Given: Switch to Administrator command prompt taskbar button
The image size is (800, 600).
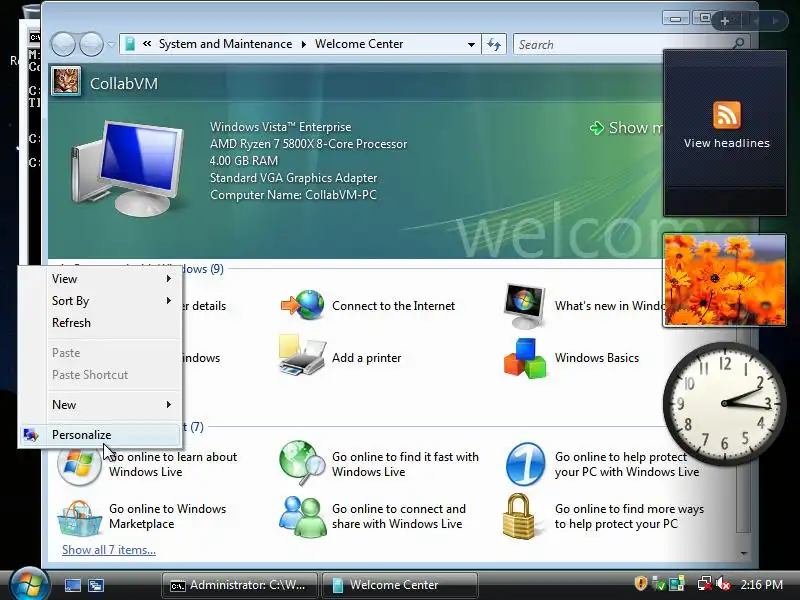Looking at the screenshot, I should [x=240, y=585].
